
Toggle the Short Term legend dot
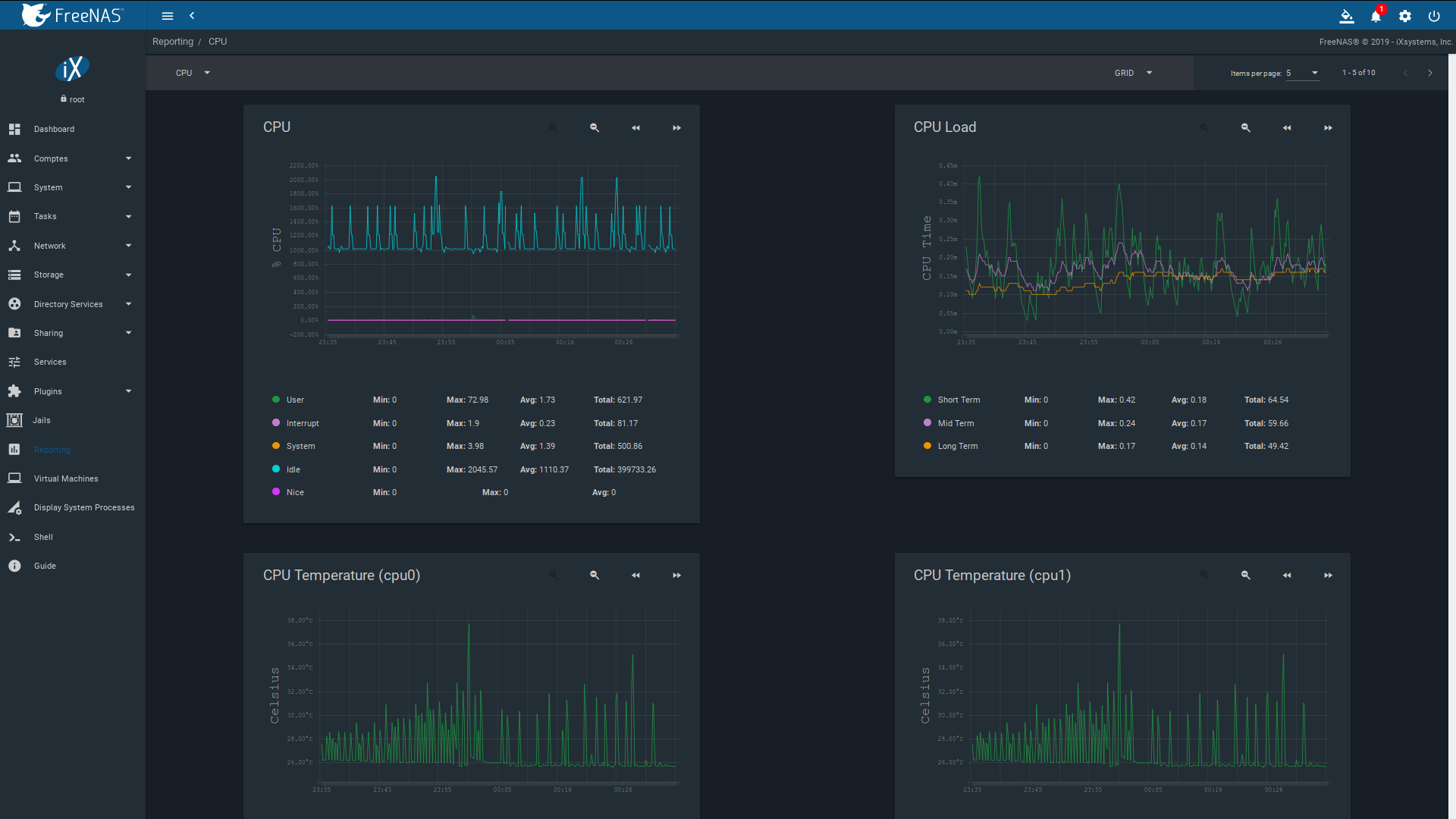(x=927, y=400)
